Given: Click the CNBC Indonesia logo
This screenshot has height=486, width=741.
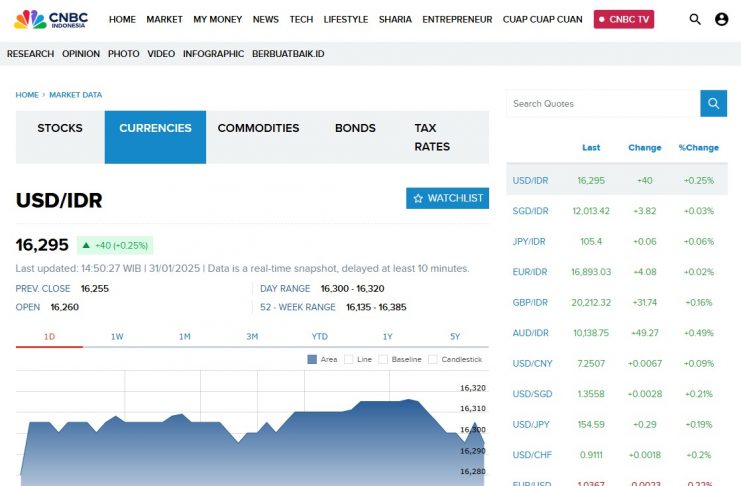Looking at the screenshot, I should pyautogui.click(x=51, y=19).
